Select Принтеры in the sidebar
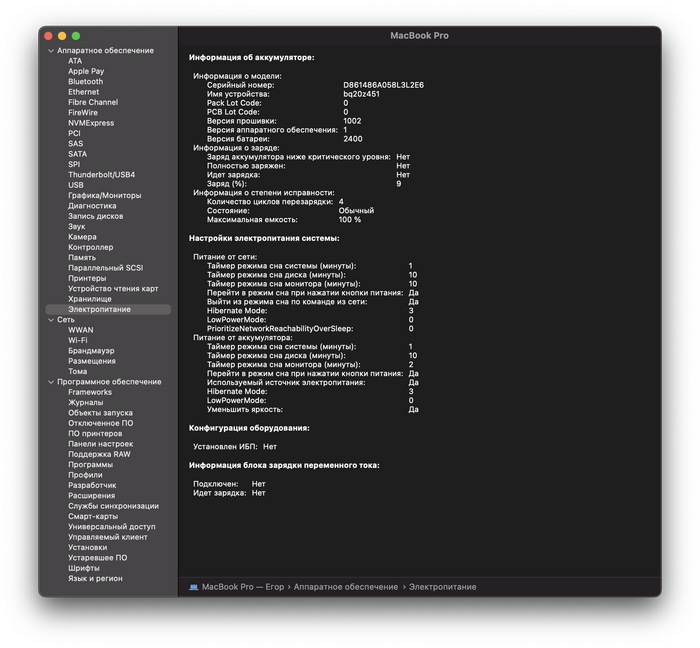Viewport: 700px width, 648px height. (x=87, y=278)
